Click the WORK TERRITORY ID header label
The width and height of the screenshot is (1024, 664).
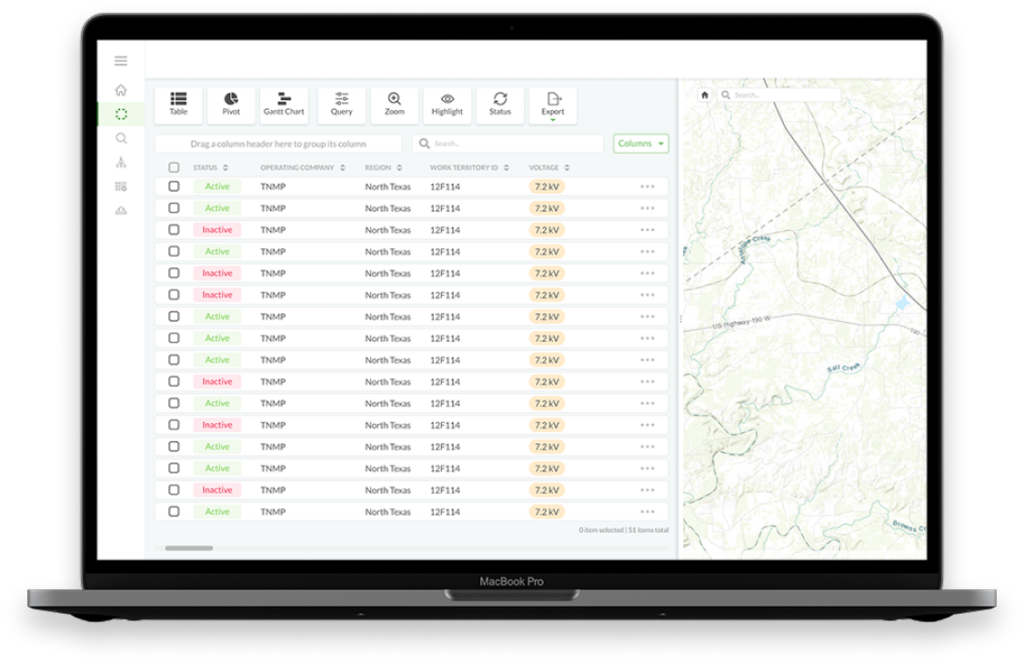(464, 168)
